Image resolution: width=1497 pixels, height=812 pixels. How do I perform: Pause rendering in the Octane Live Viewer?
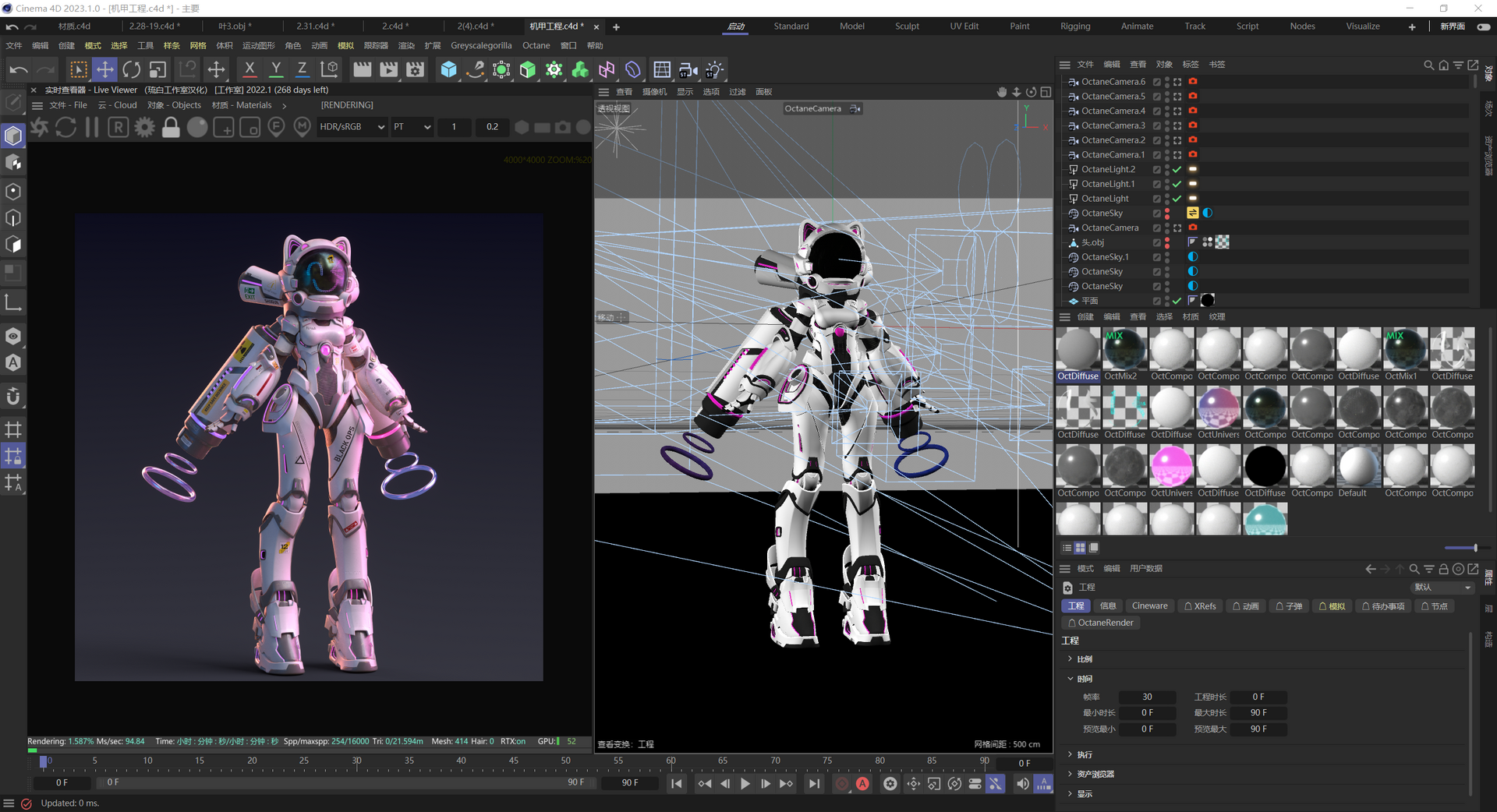(x=91, y=127)
